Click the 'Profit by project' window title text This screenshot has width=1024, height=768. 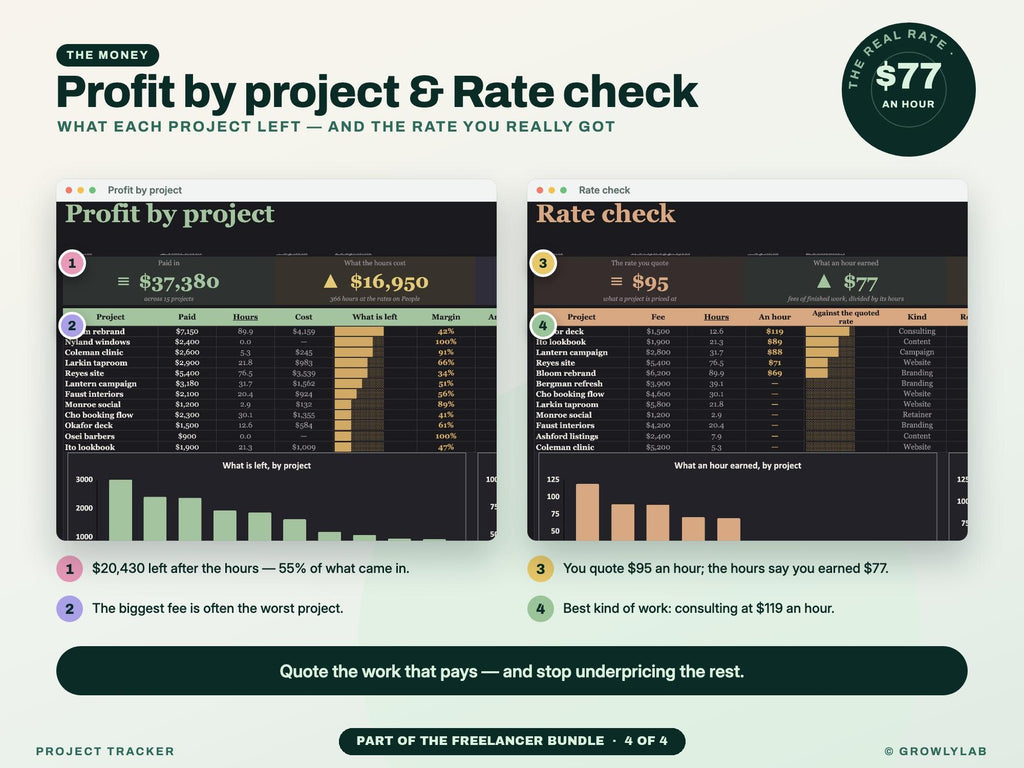point(145,190)
